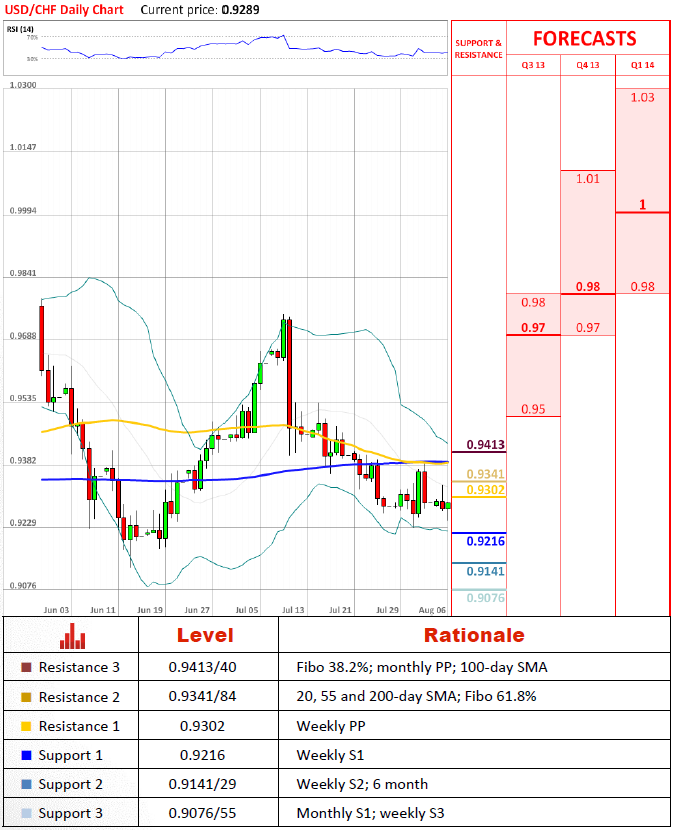Click the 0.9302 level label beside chart

click(486, 490)
